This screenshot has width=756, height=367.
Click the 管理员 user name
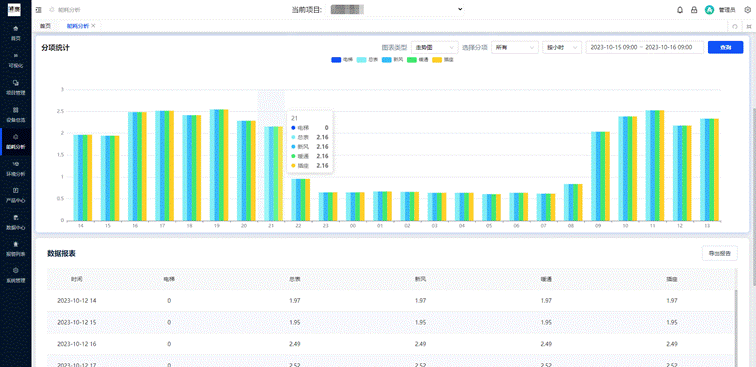tap(727, 10)
